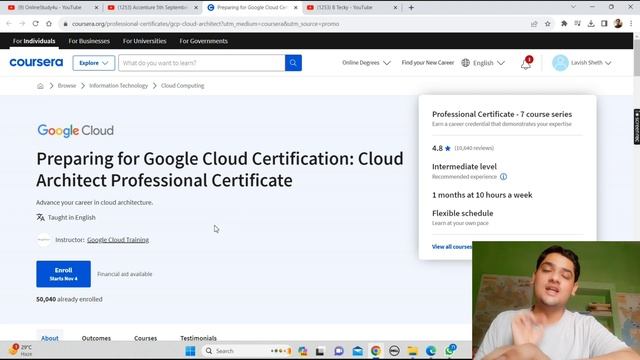This screenshot has width=640, height=360.
Task: Go to Information Technology breadcrumb
Action: (118, 86)
